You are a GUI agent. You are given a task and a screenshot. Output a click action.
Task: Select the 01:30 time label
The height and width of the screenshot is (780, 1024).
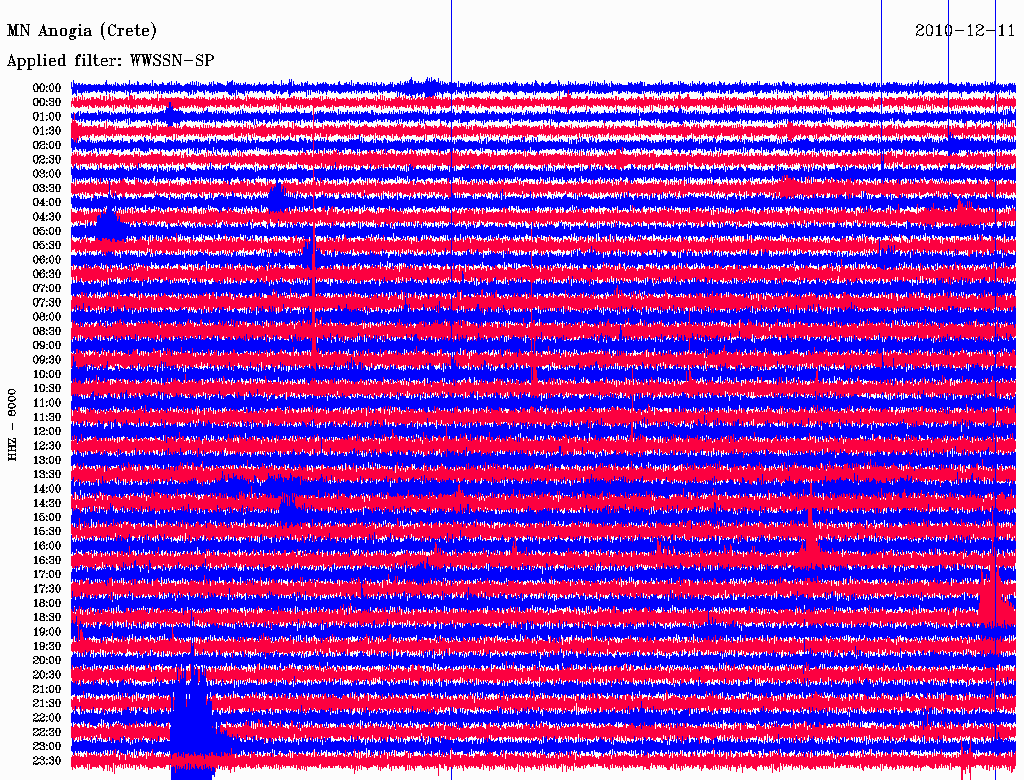coord(47,131)
